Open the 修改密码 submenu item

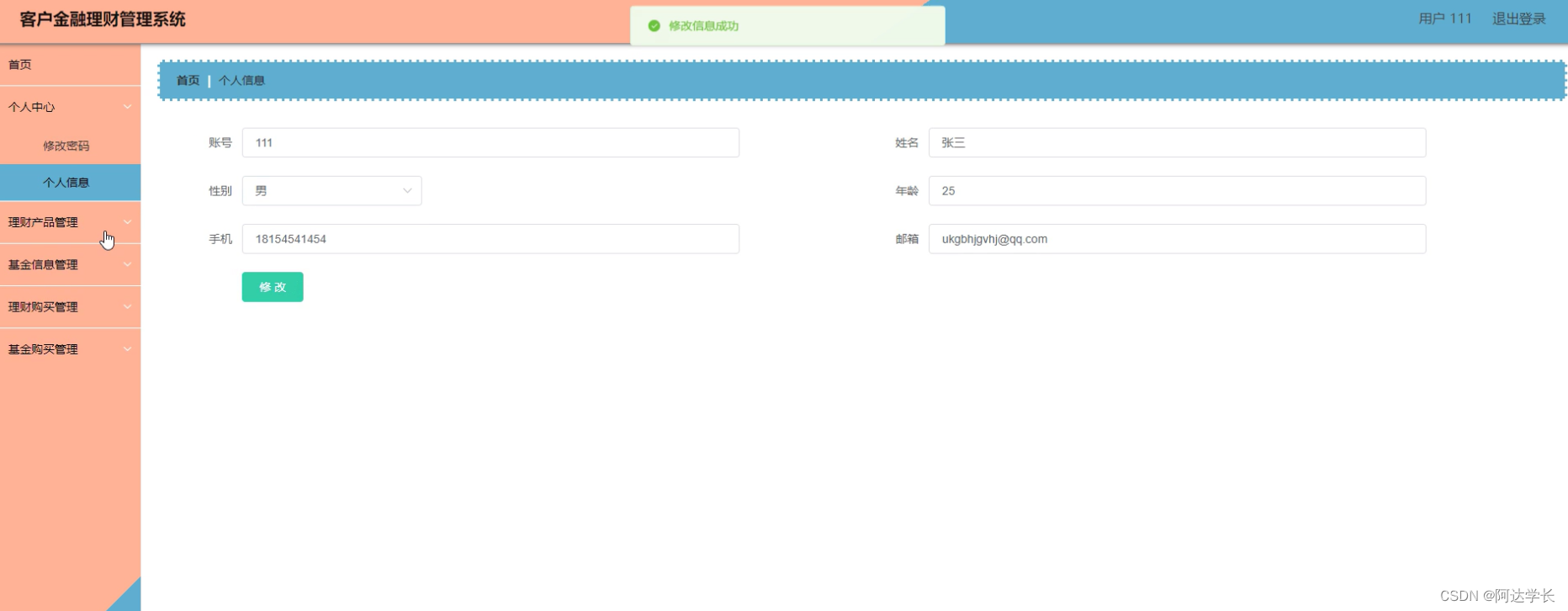coord(70,146)
